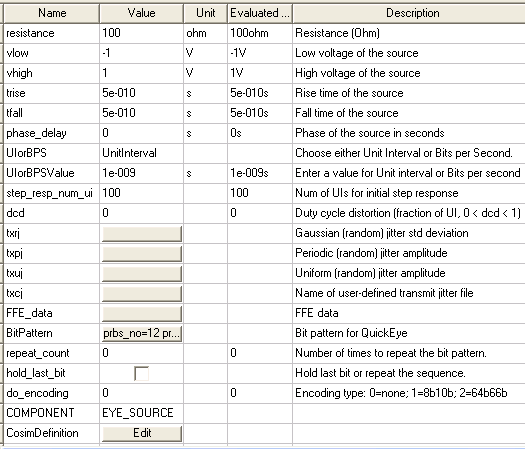Viewport: 525px width, 449px height.
Task: Edit the trise value 5e-010 field
Action: (141, 93)
